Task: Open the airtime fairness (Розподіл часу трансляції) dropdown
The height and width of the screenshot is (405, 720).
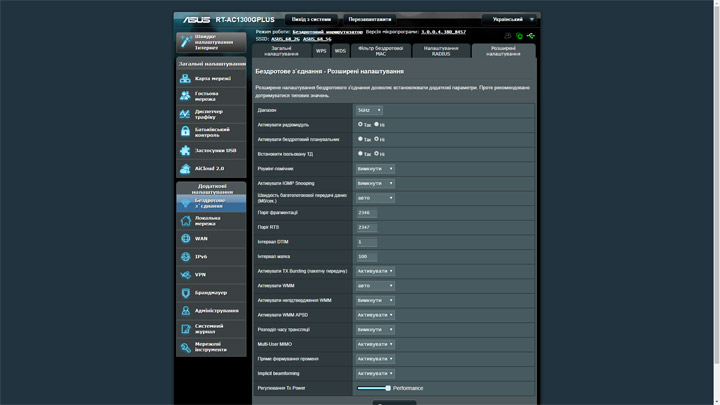Action: pyautogui.click(x=375, y=329)
